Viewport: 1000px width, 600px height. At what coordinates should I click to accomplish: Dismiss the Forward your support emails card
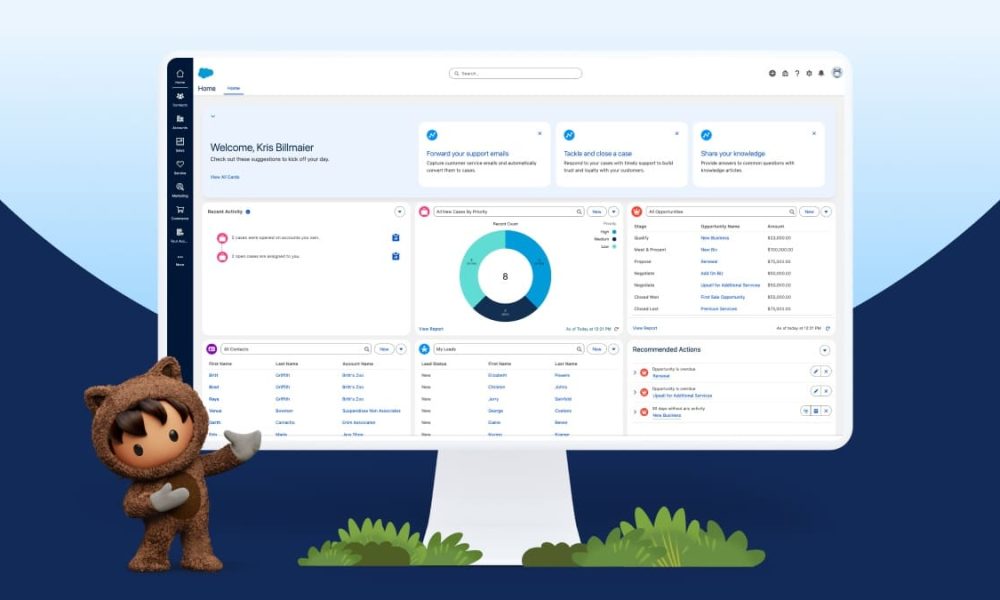point(540,132)
